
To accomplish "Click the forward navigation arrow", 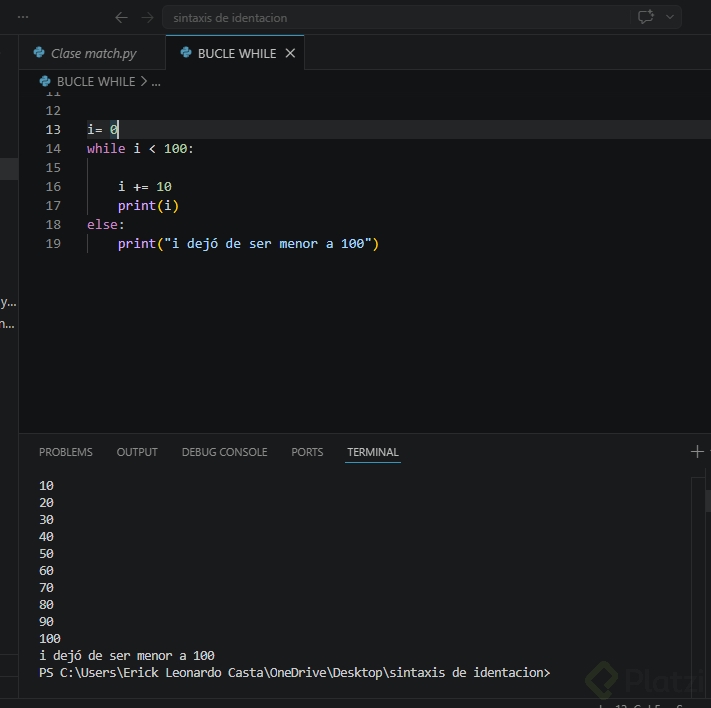I will tap(147, 18).
